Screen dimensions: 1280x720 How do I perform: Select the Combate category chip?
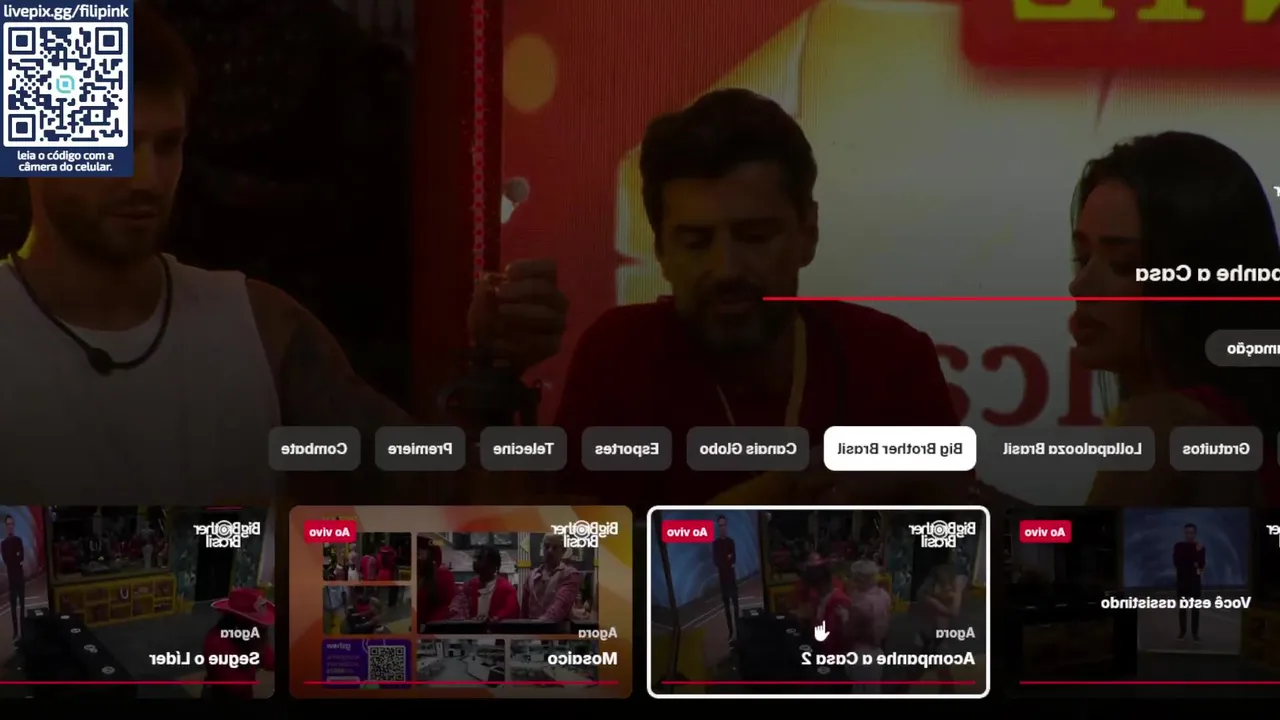pos(314,449)
